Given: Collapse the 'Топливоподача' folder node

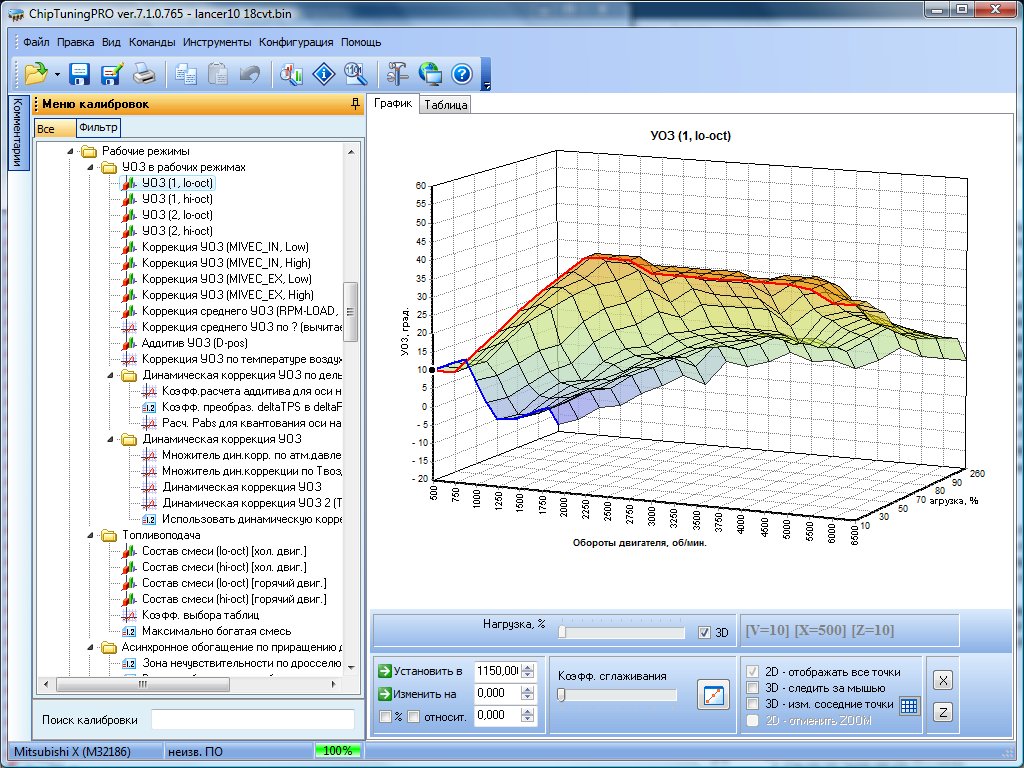Looking at the screenshot, I should tap(90, 536).
